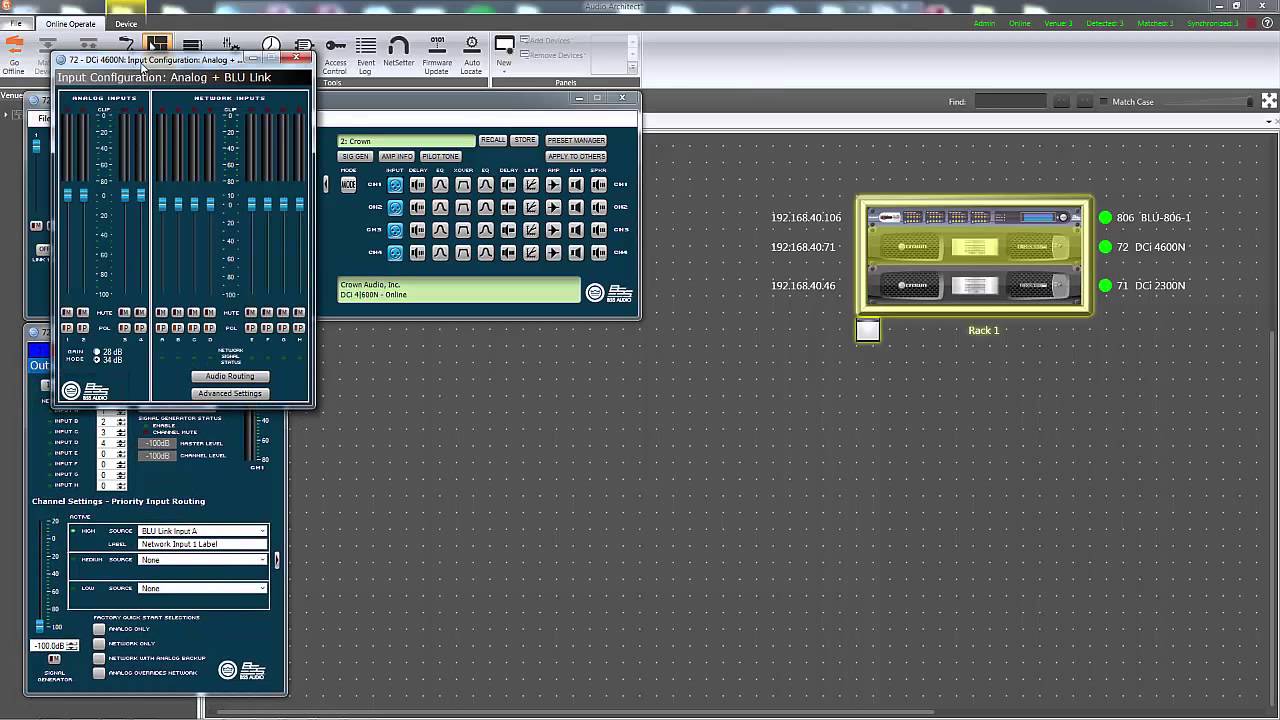Enable Network Only quick start selection
Image resolution: width=1280 pixels, height=720 pixels.
99,644
